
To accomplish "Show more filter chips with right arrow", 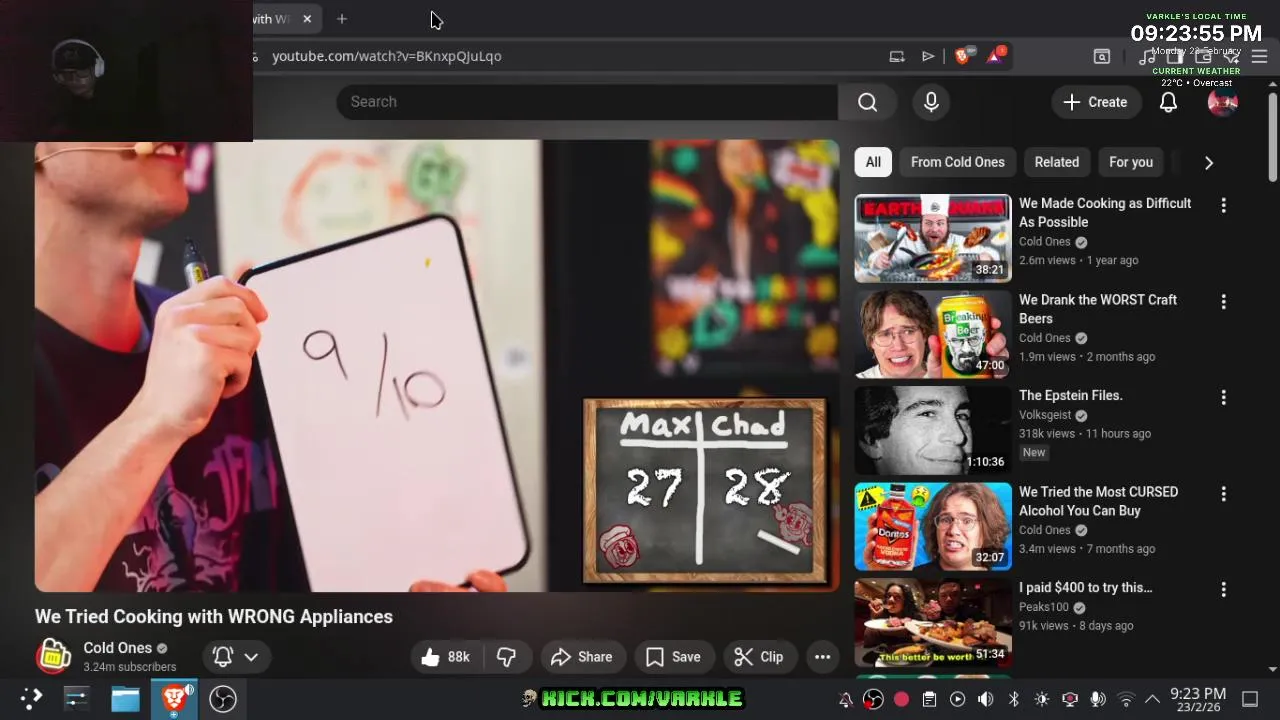I will point(1208,162).
